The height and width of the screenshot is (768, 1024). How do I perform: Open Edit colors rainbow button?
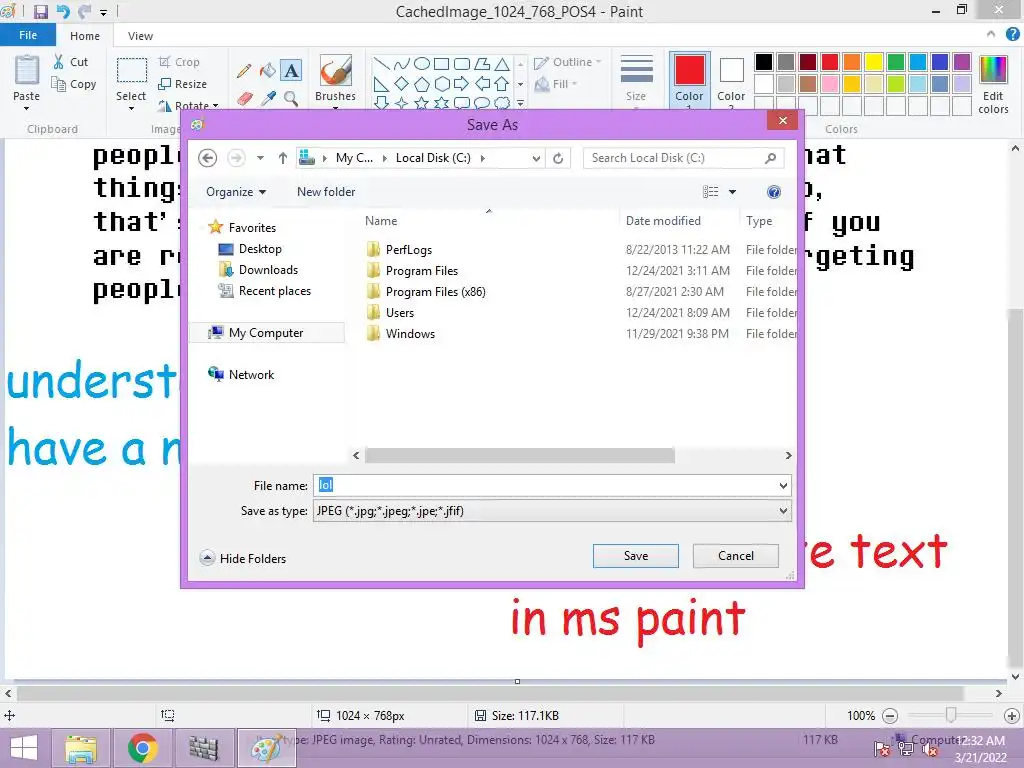pos(993,84)
